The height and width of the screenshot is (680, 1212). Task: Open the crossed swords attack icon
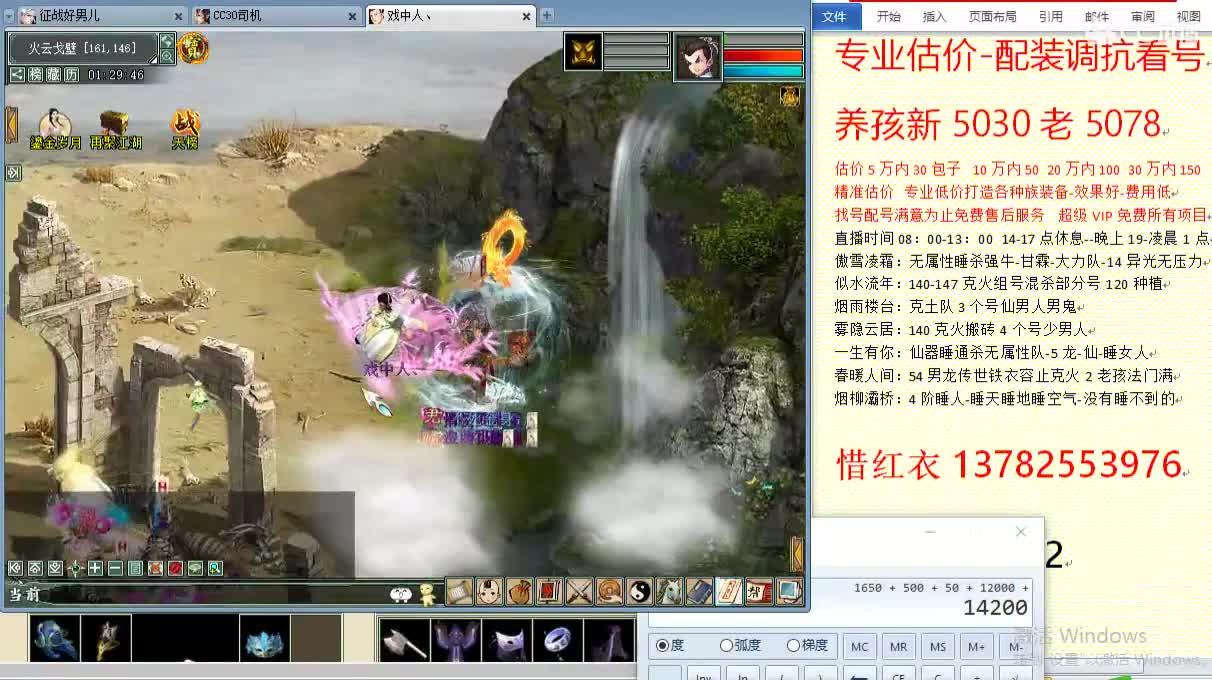point(579,592)
